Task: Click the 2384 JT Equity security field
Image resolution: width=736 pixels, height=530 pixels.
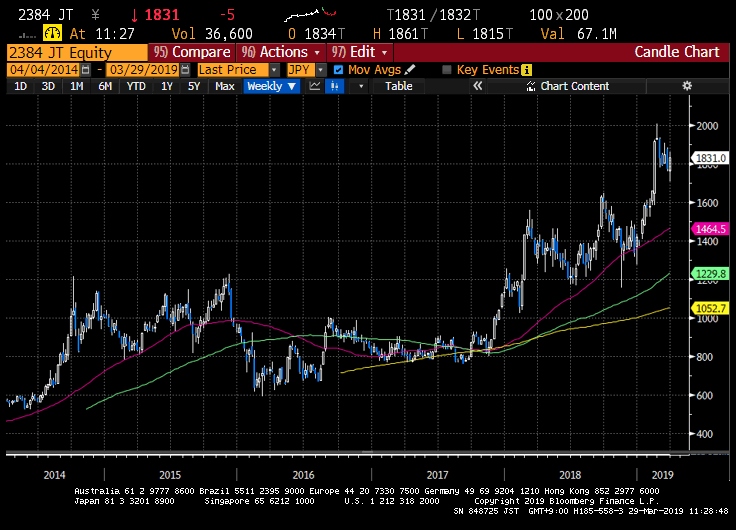Action: [75, 52]
